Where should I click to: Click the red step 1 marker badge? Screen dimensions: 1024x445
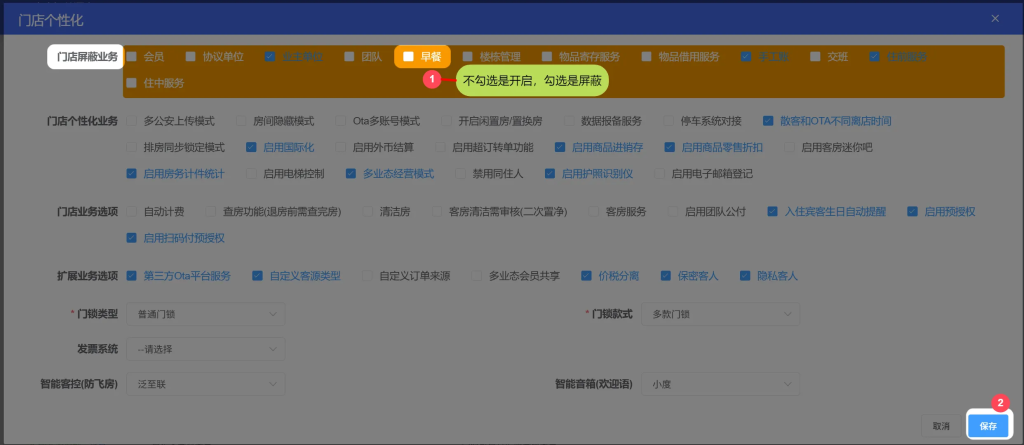[432, 78]
